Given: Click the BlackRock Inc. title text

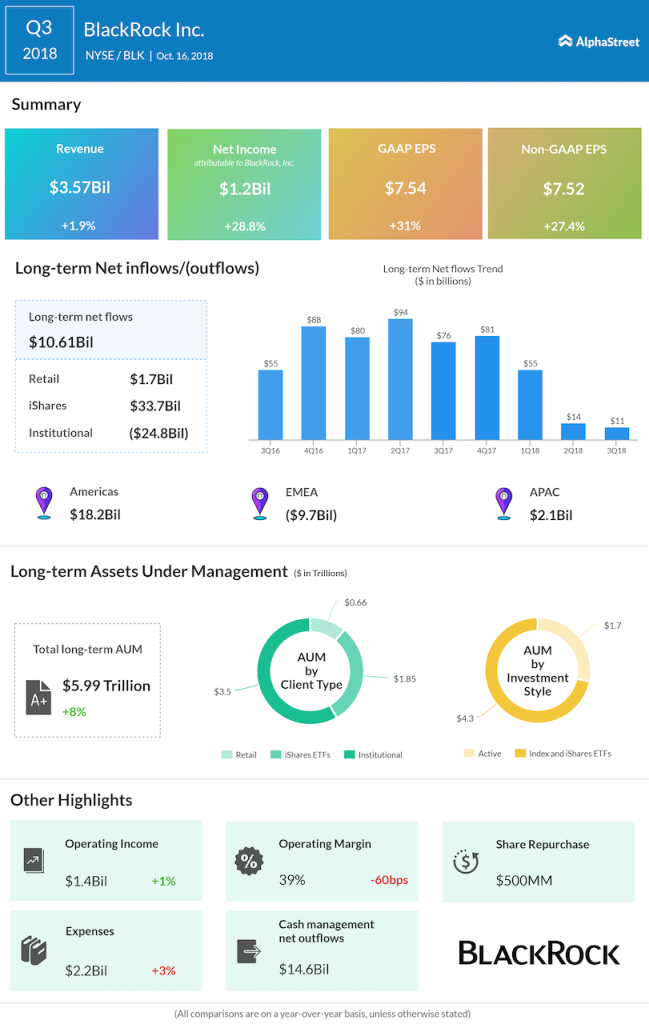Looking at the screenshot, I should tap(144, 29).
